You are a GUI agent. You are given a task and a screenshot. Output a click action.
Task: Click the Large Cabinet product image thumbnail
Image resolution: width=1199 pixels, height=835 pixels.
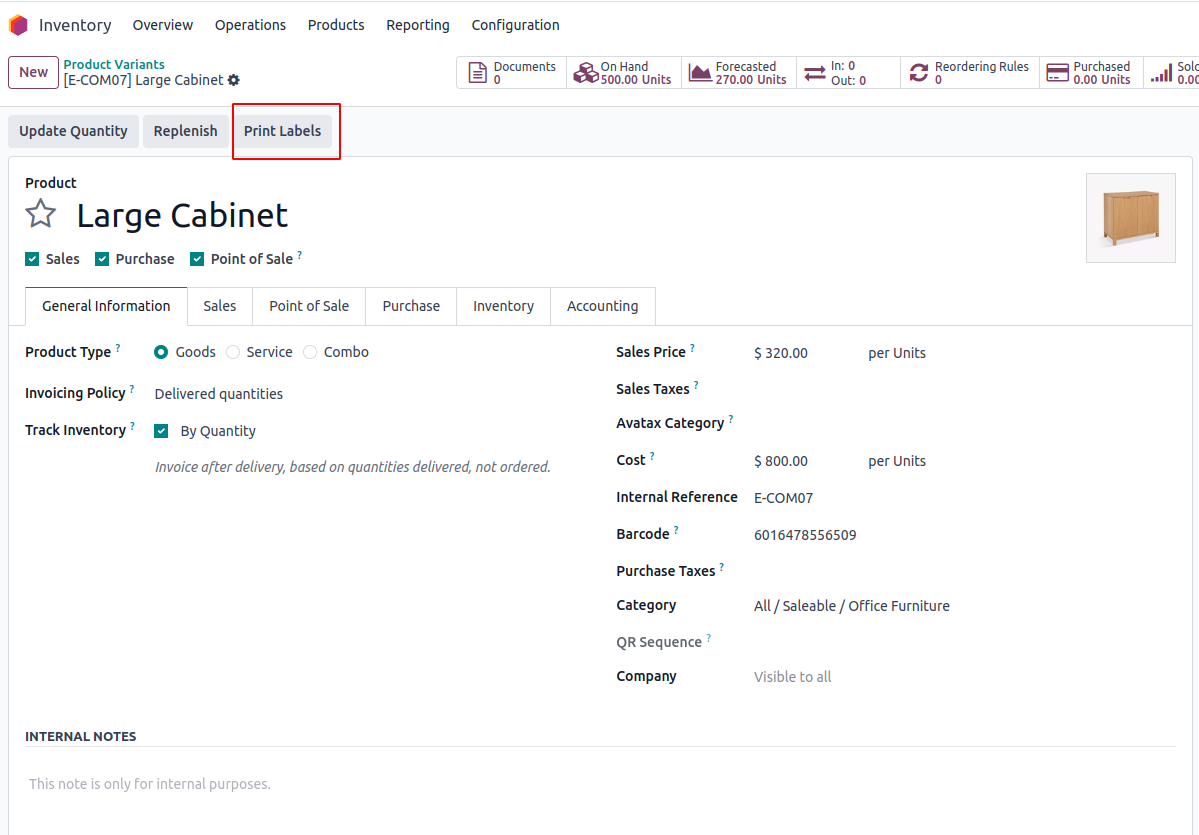pos(1131,218)
